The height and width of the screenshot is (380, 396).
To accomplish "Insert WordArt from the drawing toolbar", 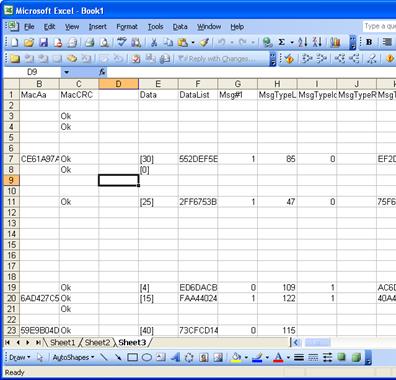I will click(175, 358).
